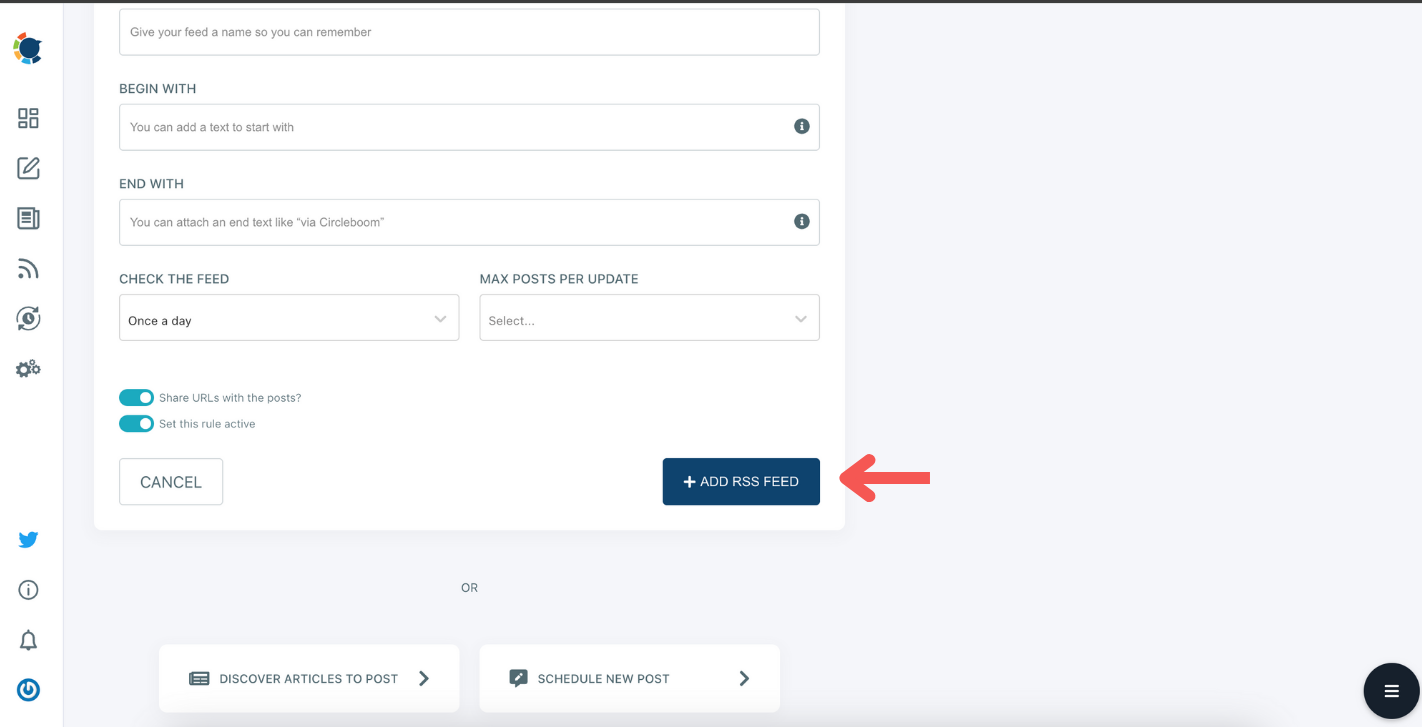
Task: Open the 'Check the feed' frequency dropdown
Action: coord(288,317)
